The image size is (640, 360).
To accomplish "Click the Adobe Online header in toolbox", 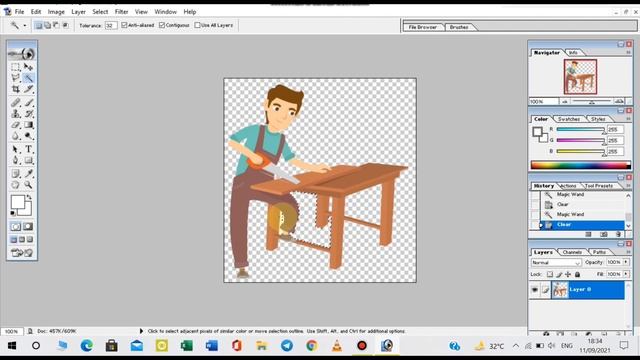I will tap(22, 53).
